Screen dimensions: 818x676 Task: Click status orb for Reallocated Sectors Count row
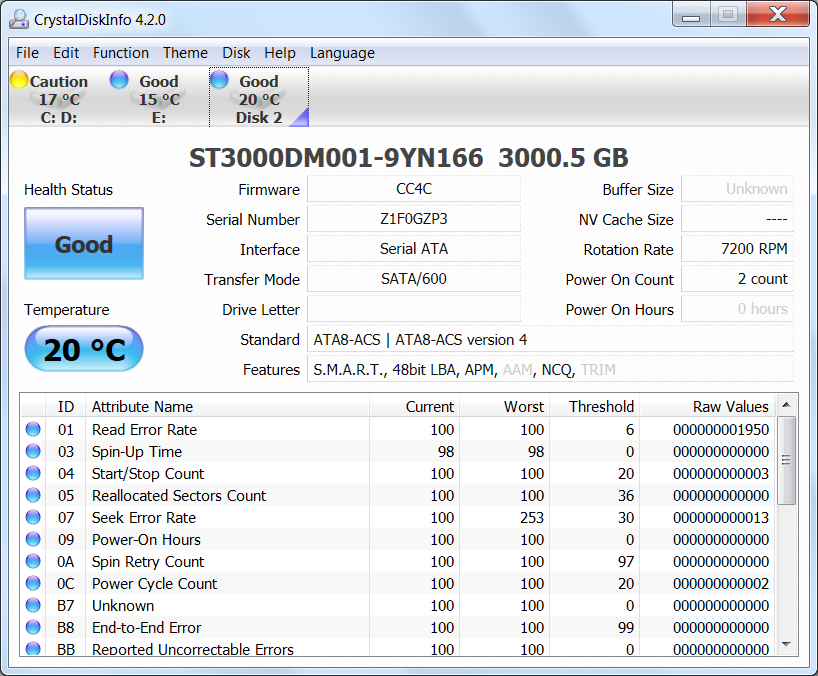click(x=33, y=495)
